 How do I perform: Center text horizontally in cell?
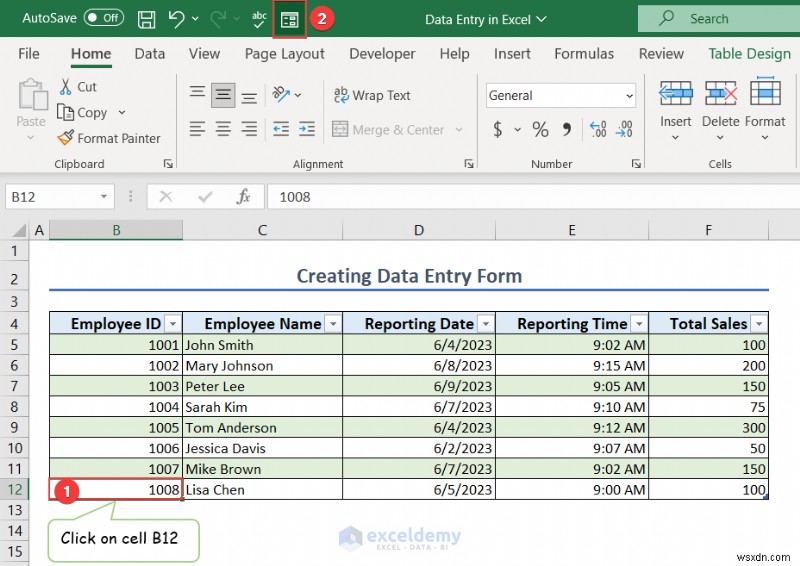[x=223, y=129]
